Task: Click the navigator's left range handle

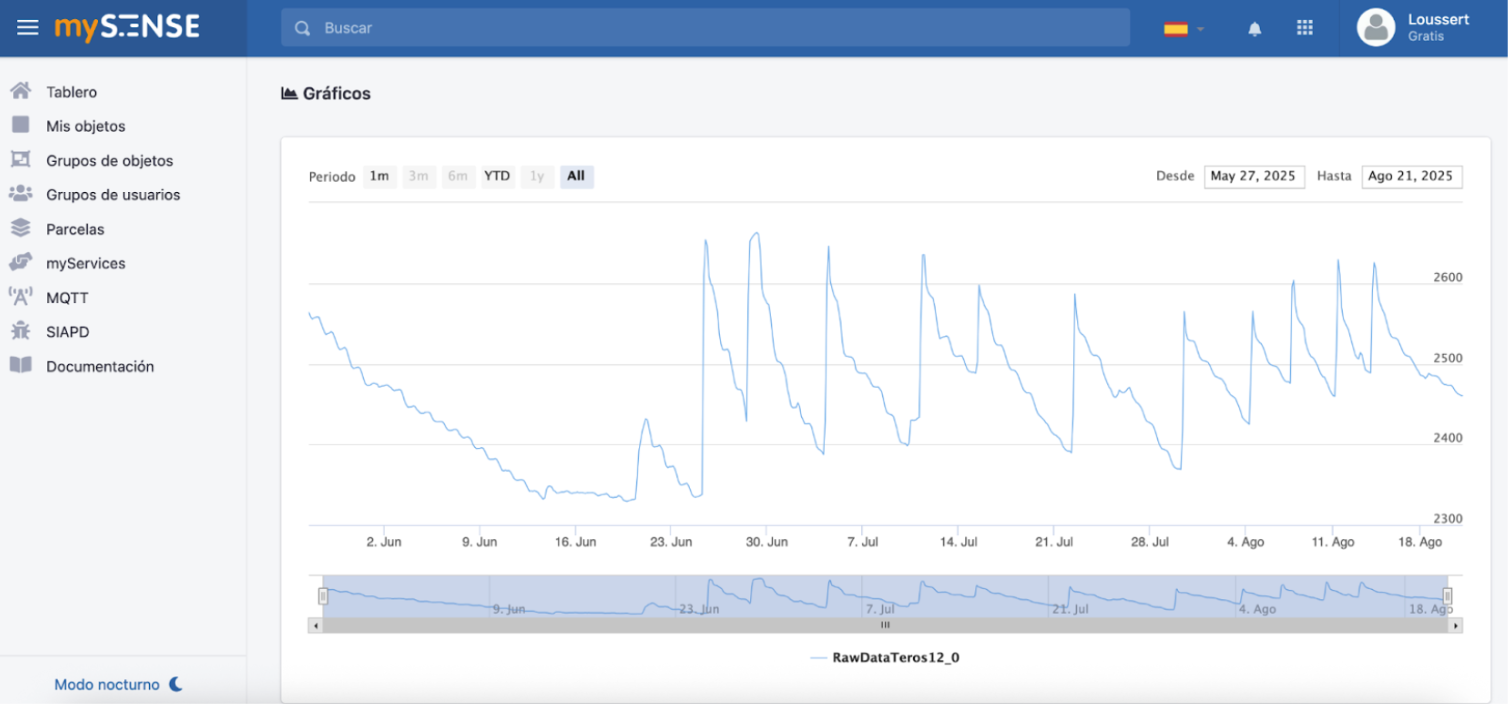Action: [323, 596]
